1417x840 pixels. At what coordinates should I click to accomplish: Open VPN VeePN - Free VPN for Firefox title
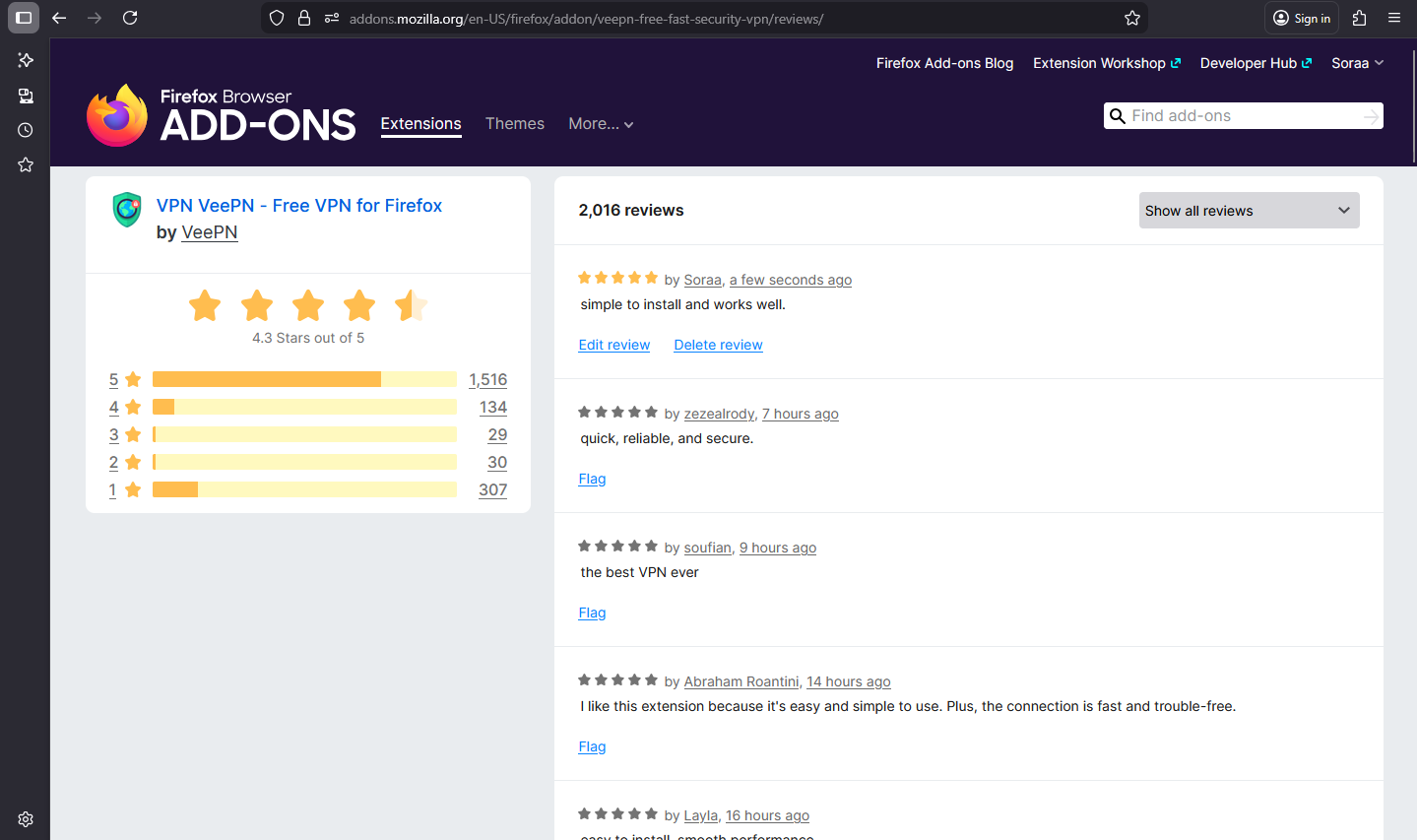(299, 206)
